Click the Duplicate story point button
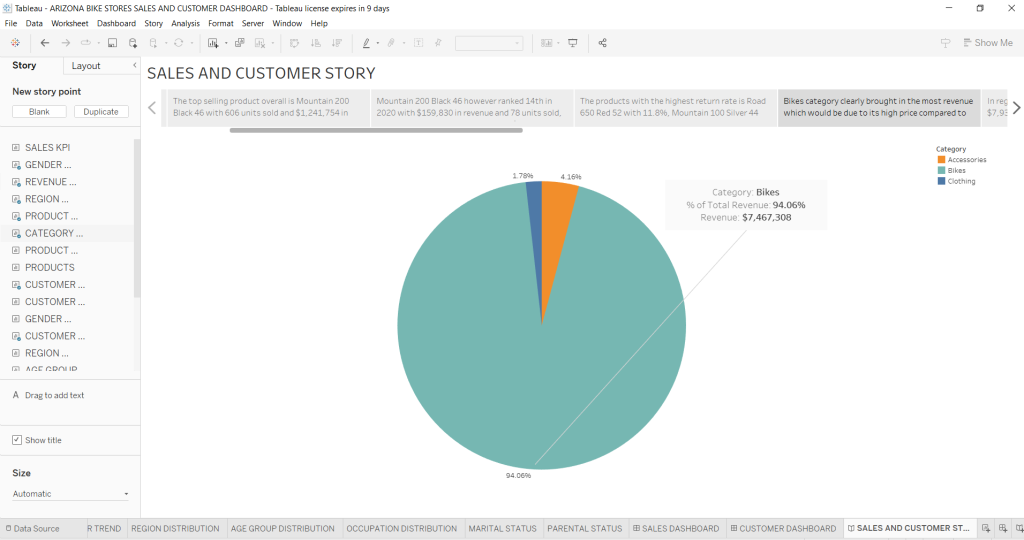This screenshot has height=540, width=1024. coord(101,112)
